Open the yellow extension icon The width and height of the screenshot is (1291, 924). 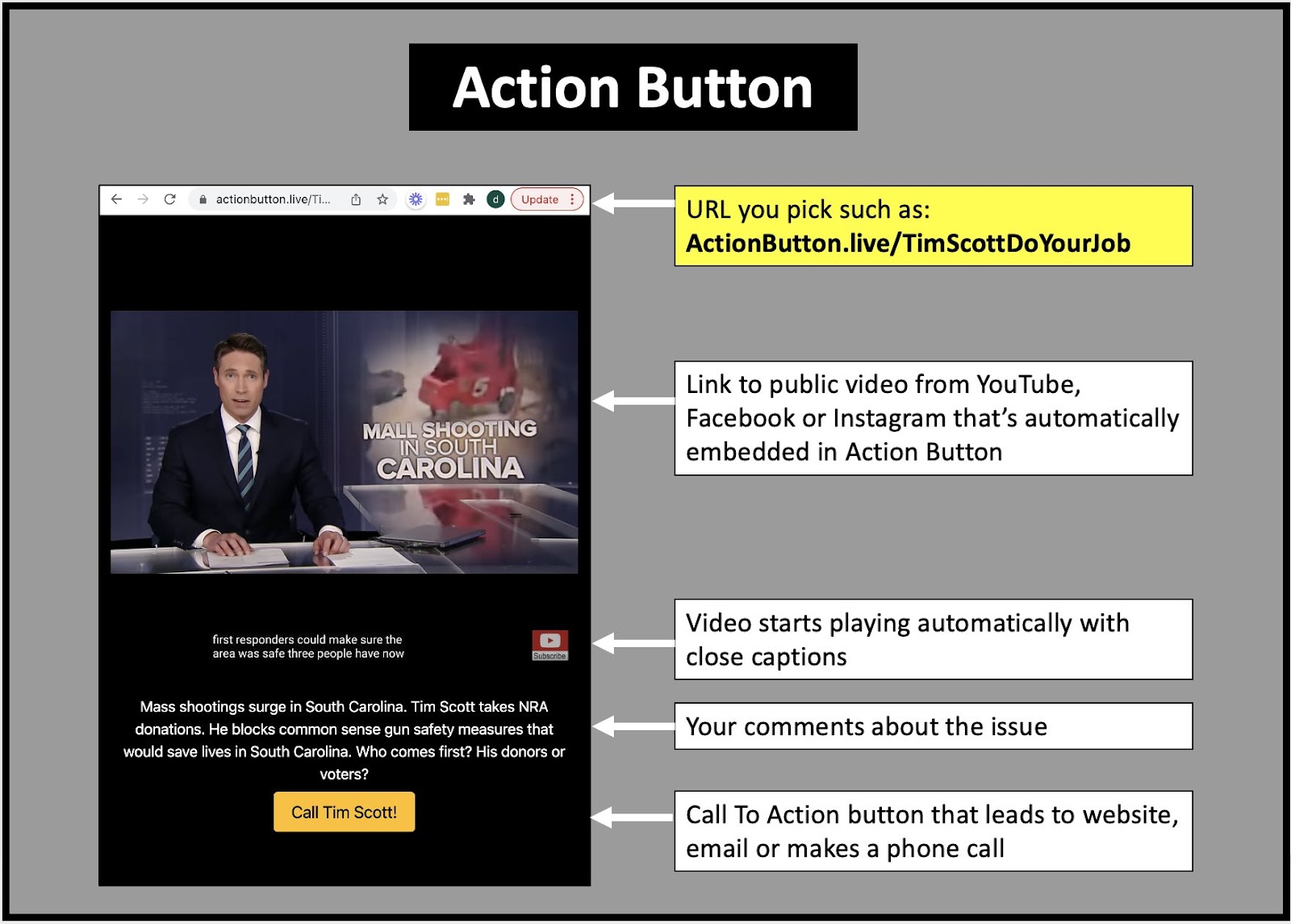click(442, 199)
